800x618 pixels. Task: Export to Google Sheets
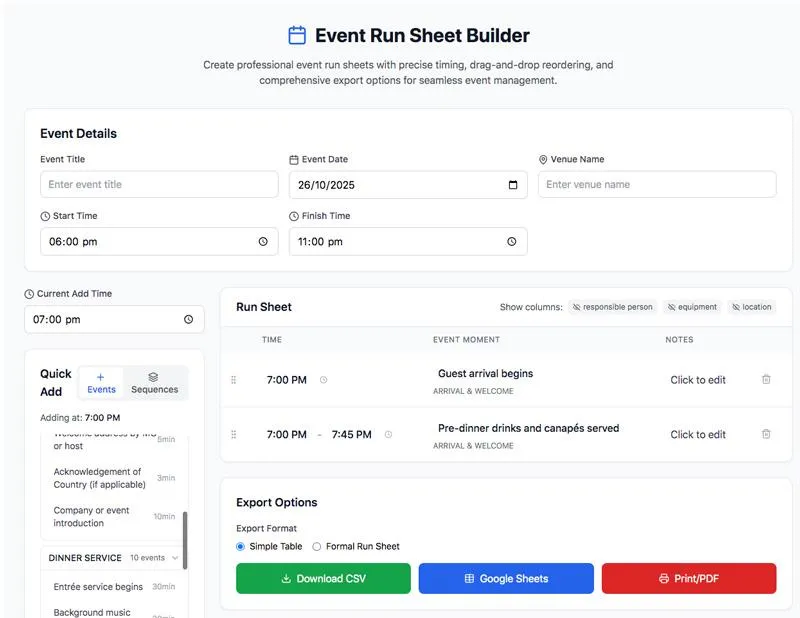[x=506, y=578]
